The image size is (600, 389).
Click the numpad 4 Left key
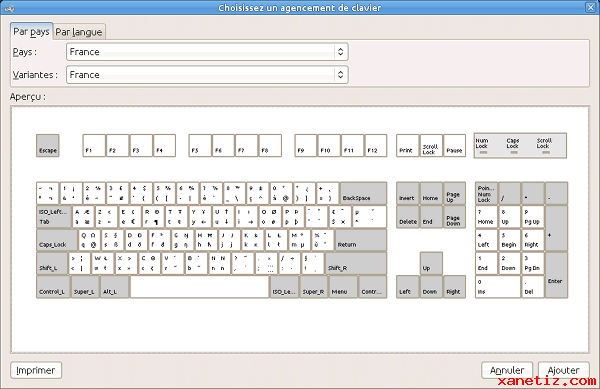486,240
